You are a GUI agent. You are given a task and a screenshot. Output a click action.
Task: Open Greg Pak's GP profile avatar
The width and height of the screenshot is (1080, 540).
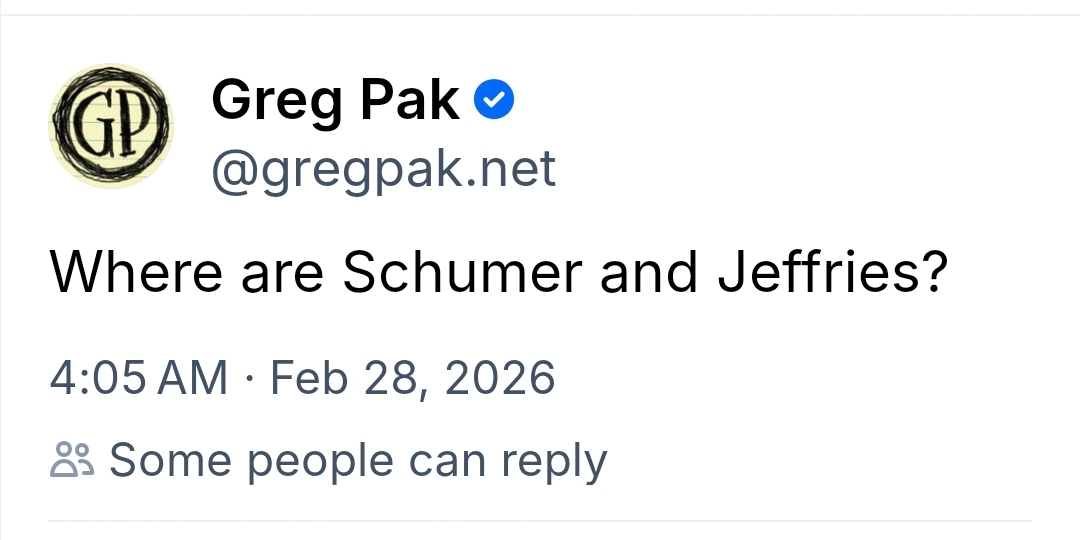pyautogui.click(x=111, y=125)
